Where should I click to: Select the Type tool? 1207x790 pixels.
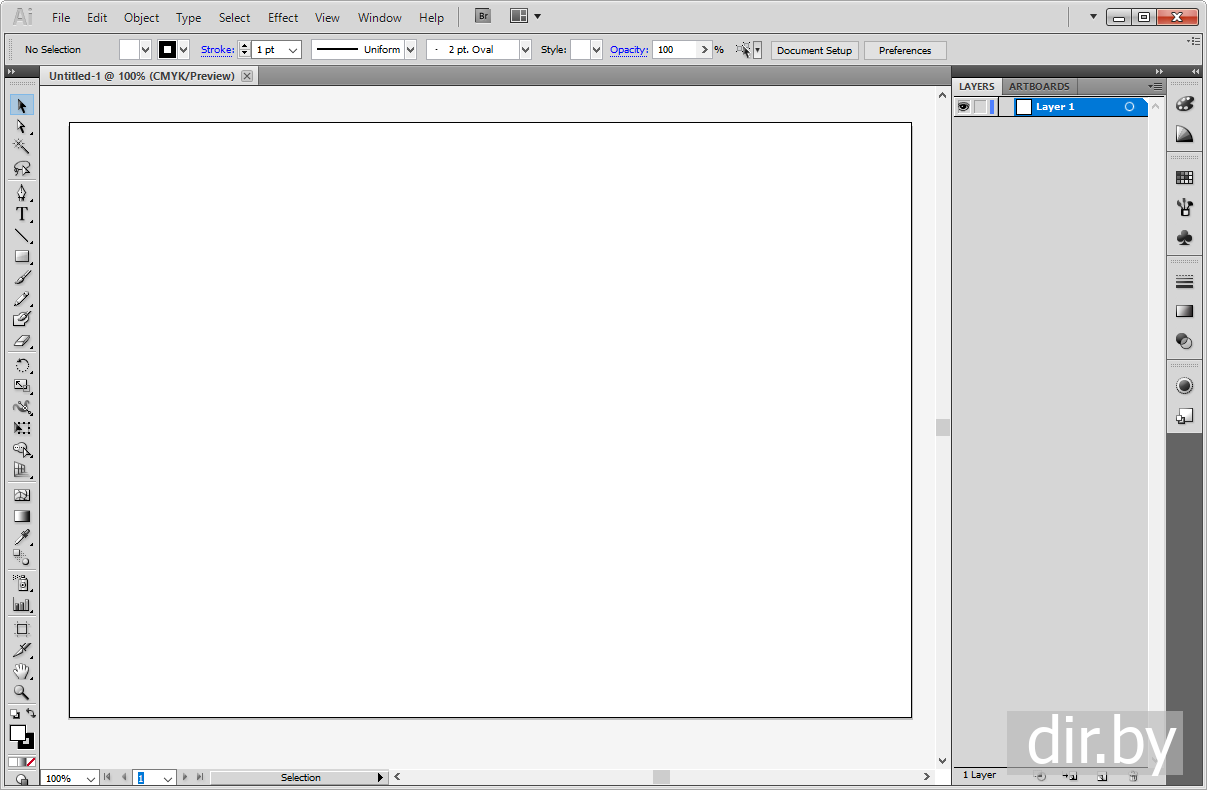tap(21, 214)
